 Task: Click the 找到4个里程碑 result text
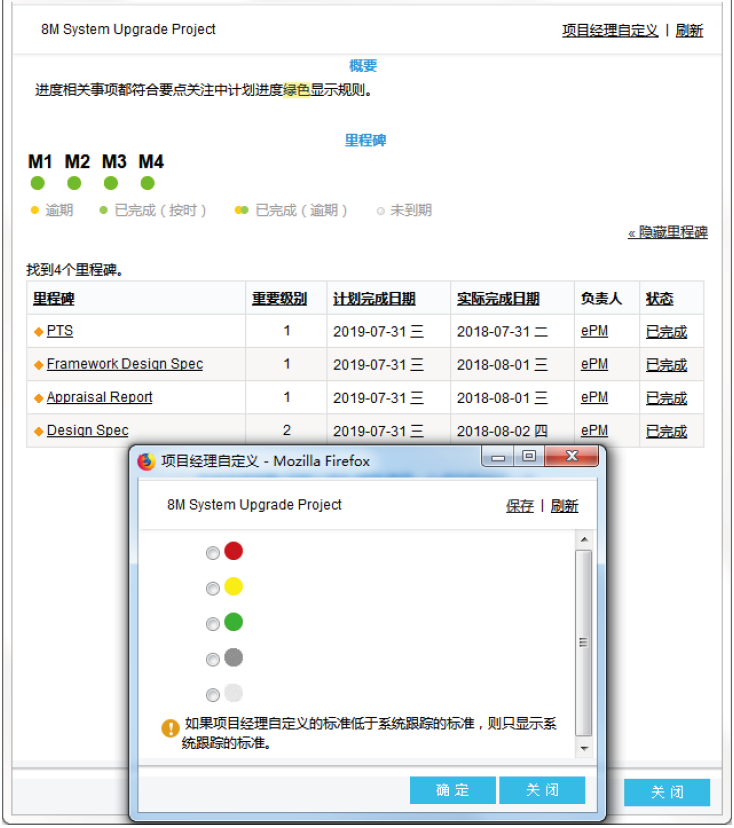[75, 270]
